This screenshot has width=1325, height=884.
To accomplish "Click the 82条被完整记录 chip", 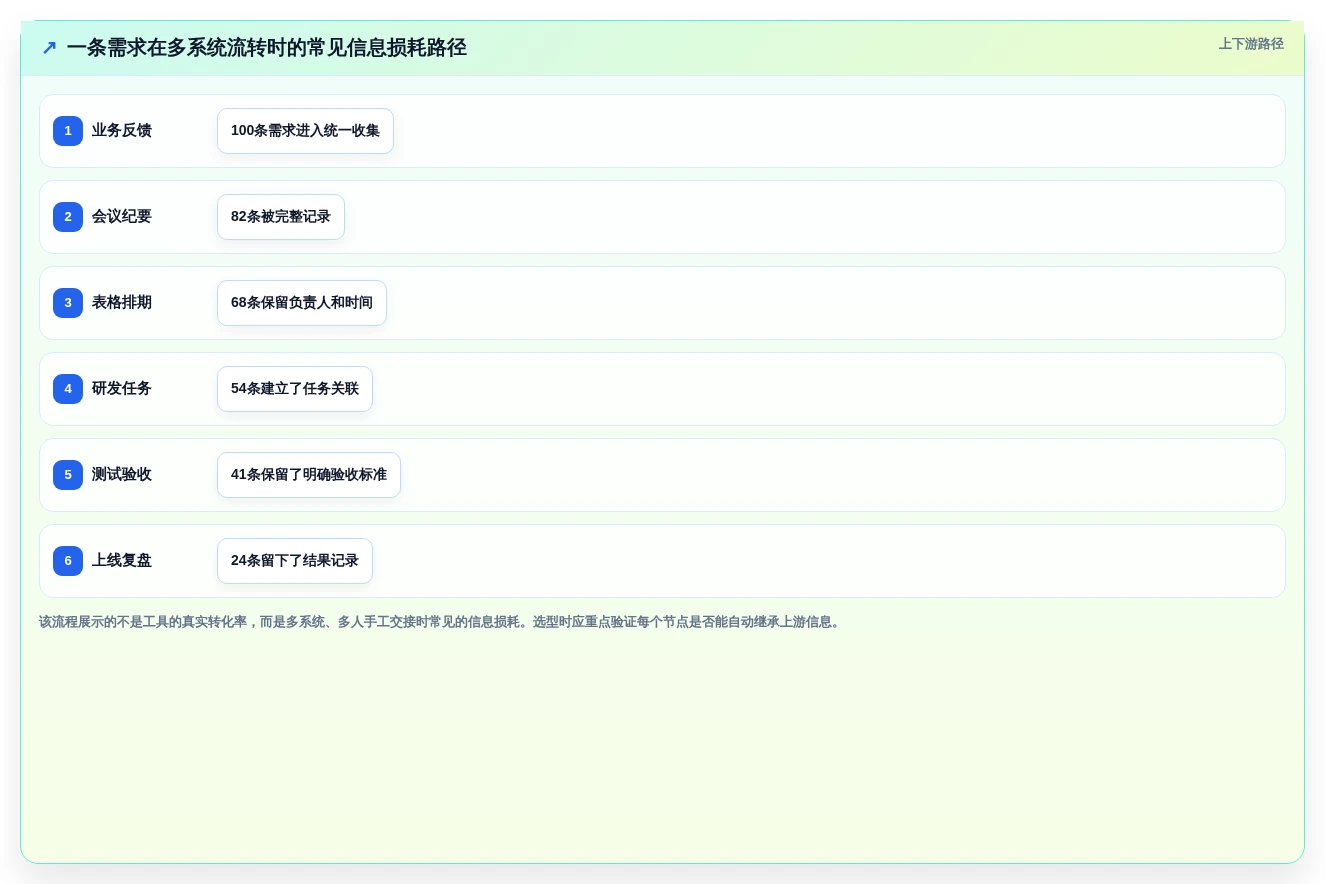I will (x=281, y=217).
